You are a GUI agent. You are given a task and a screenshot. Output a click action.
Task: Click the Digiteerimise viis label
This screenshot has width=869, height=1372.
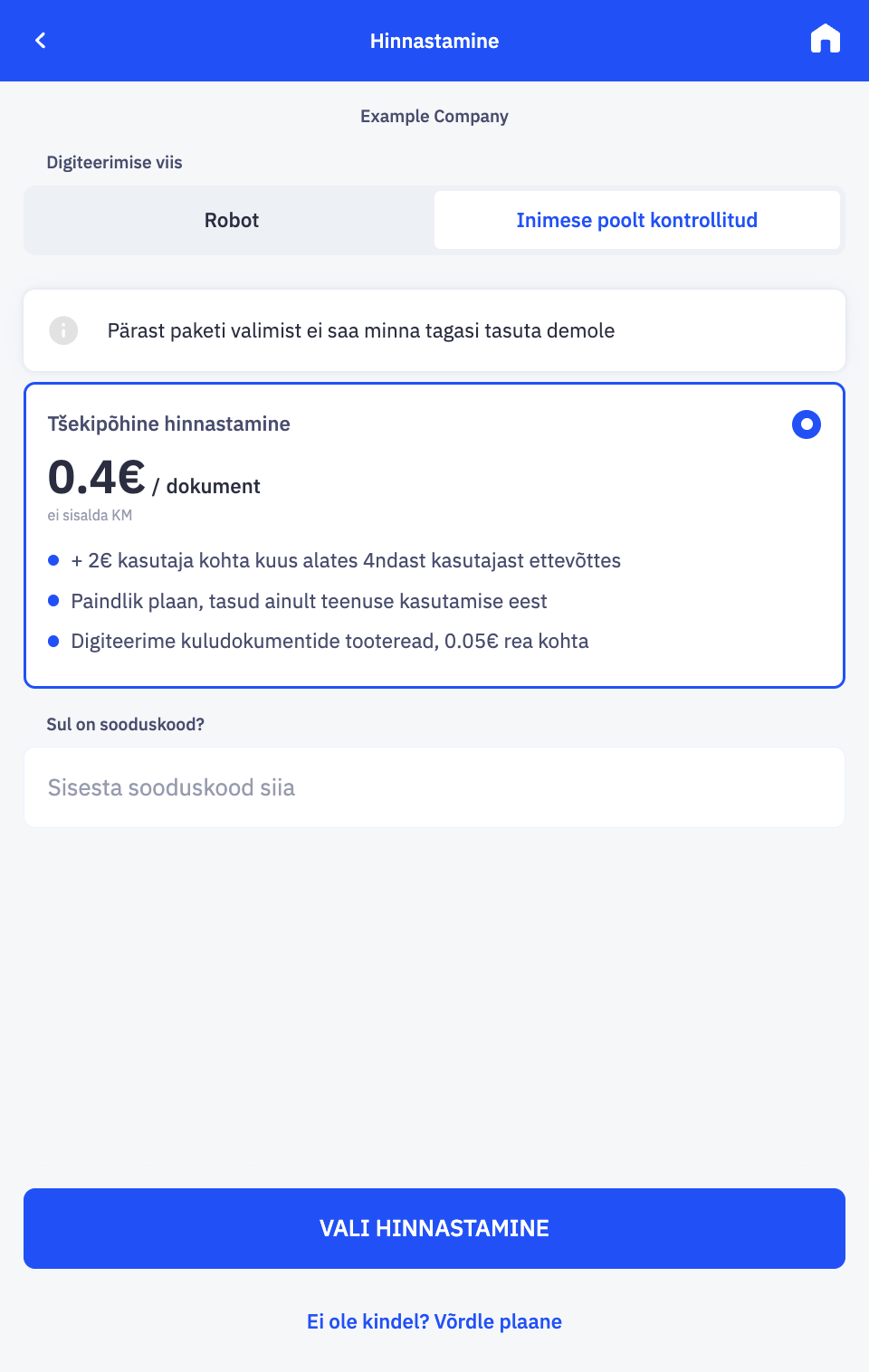(x=114, y=162)
